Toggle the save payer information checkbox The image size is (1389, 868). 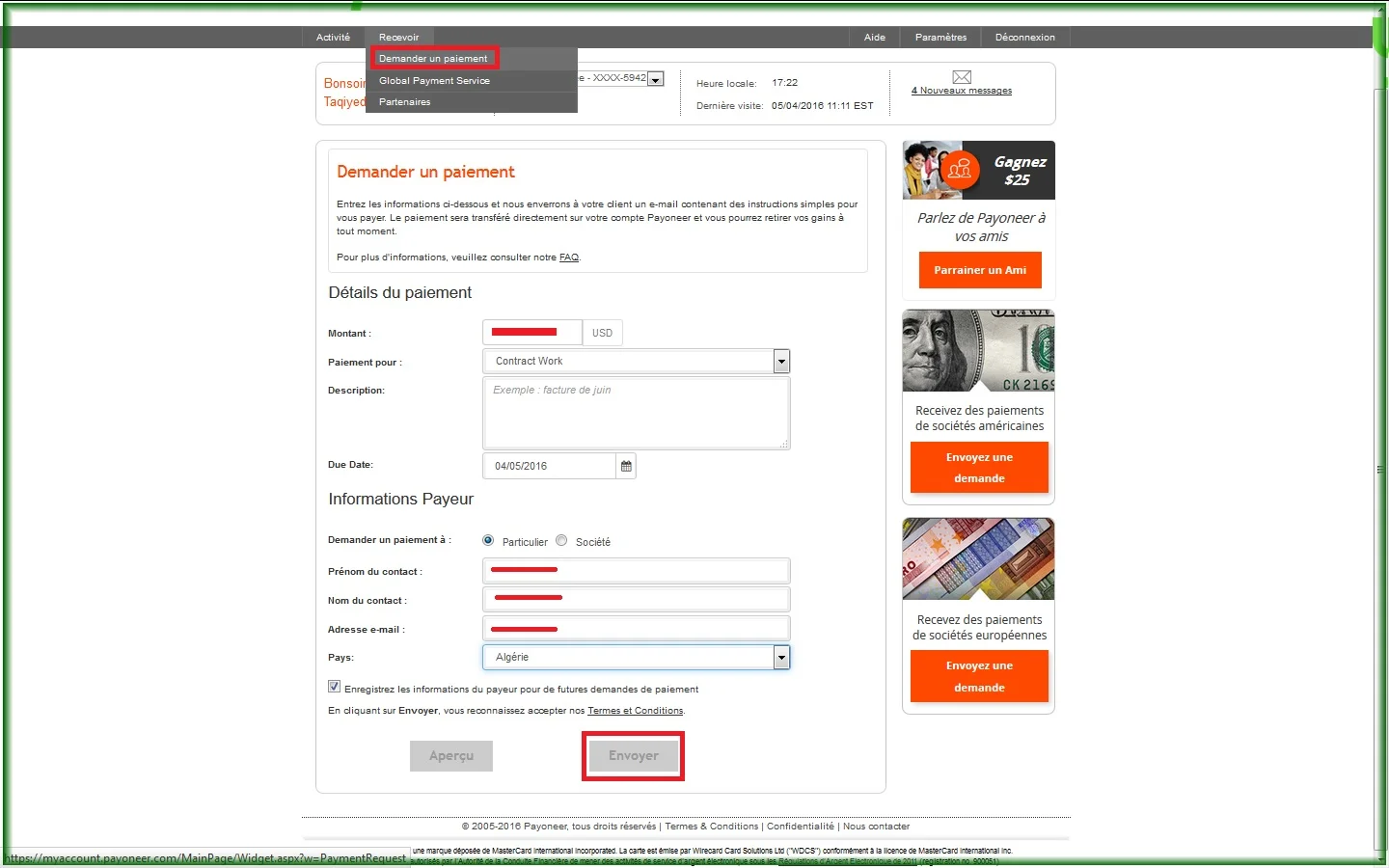click(x=334, y=688)
